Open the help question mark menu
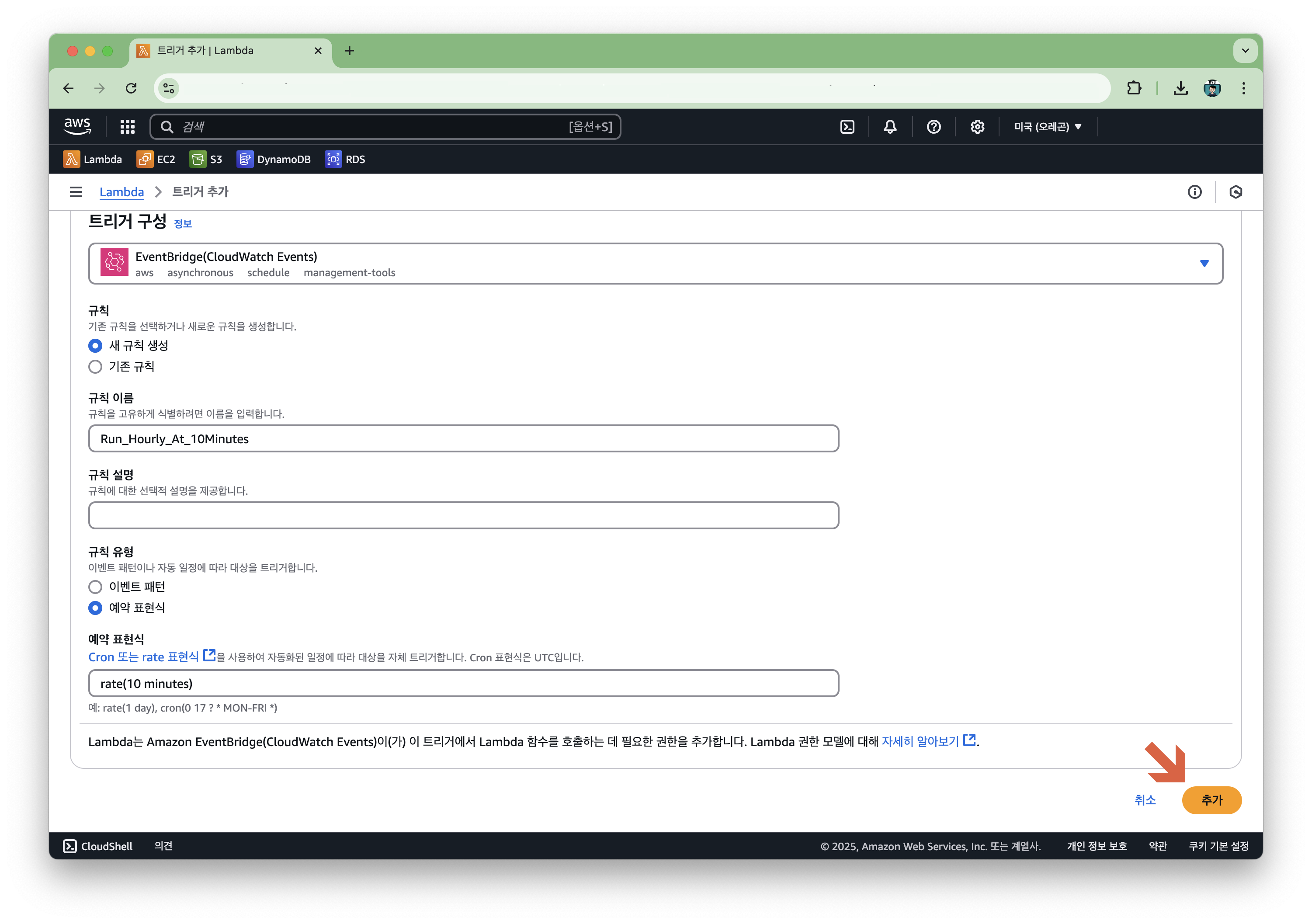The image size is (1312, 924). (934, 127)
